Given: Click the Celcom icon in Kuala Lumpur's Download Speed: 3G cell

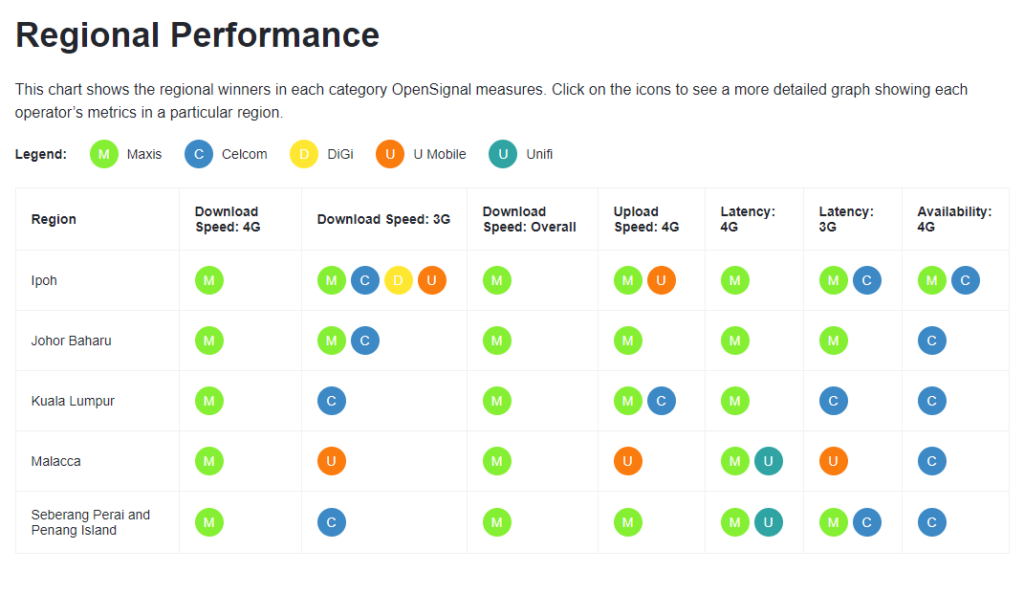Looking at the screenshot, I should [332, 401].
